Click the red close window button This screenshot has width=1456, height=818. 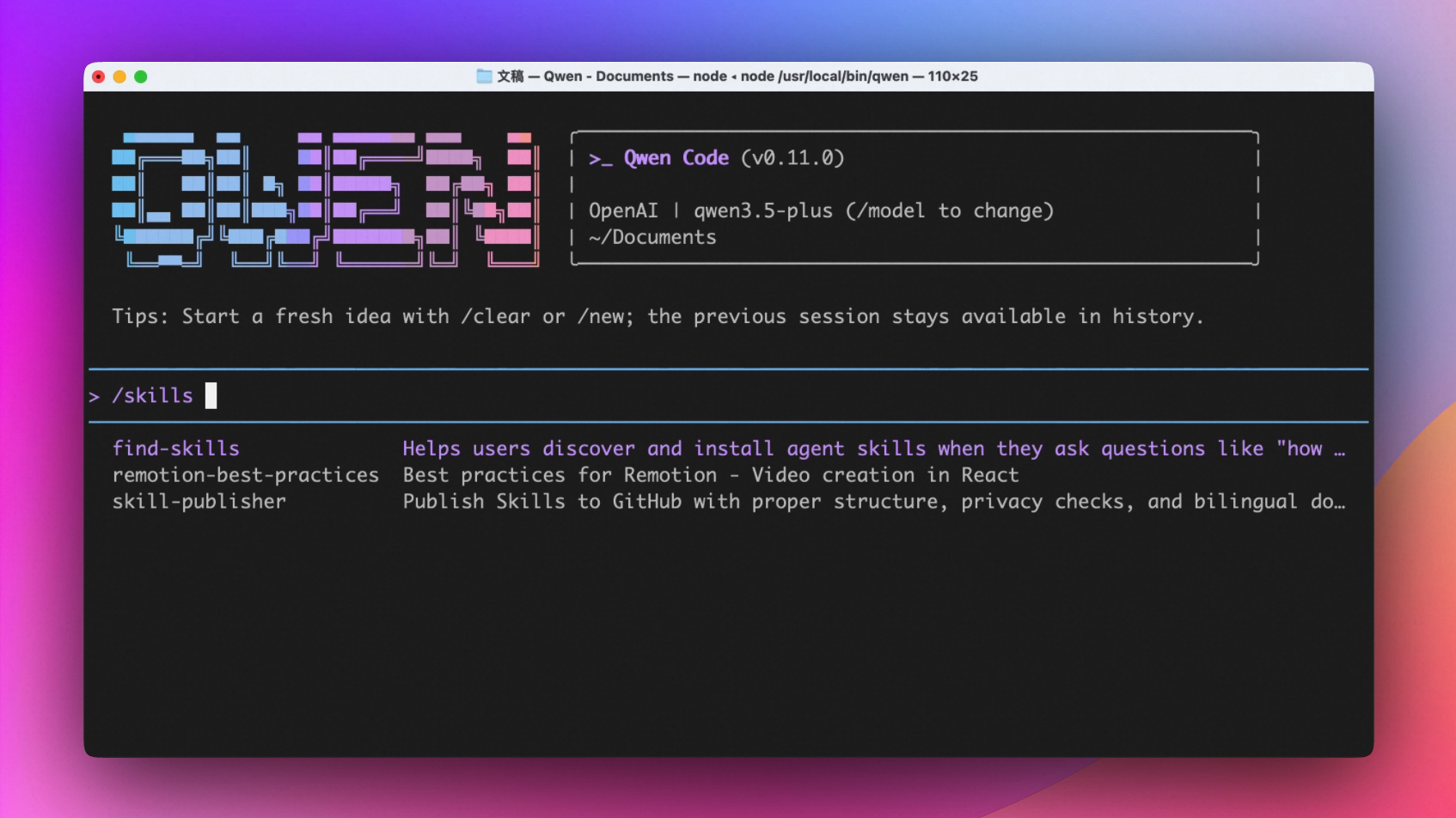[99, 76]
